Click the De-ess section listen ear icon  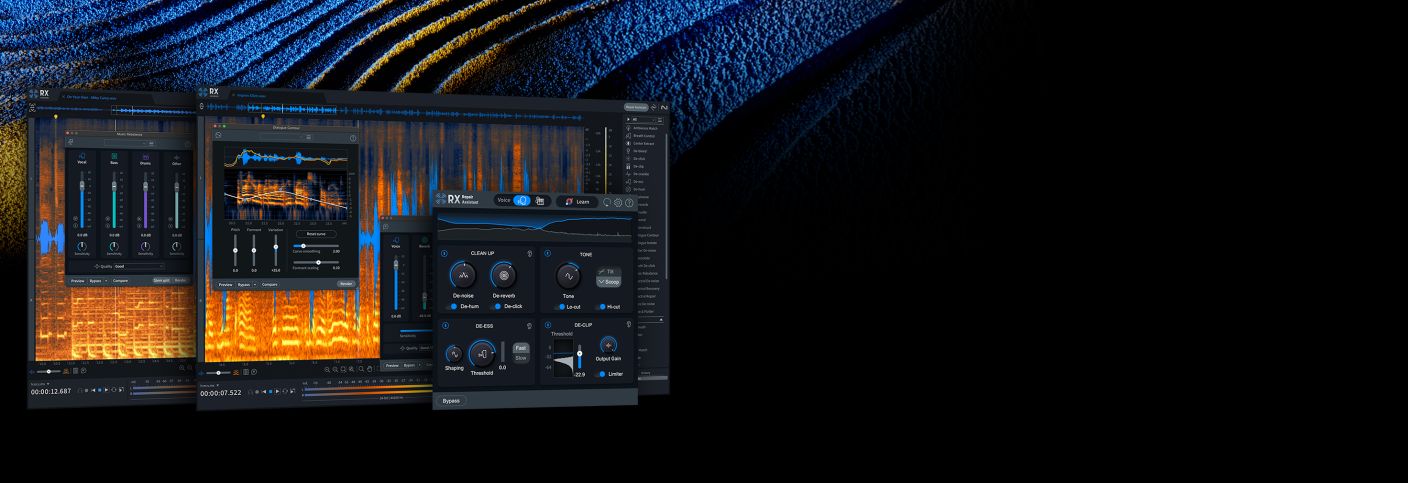(530, 324)
